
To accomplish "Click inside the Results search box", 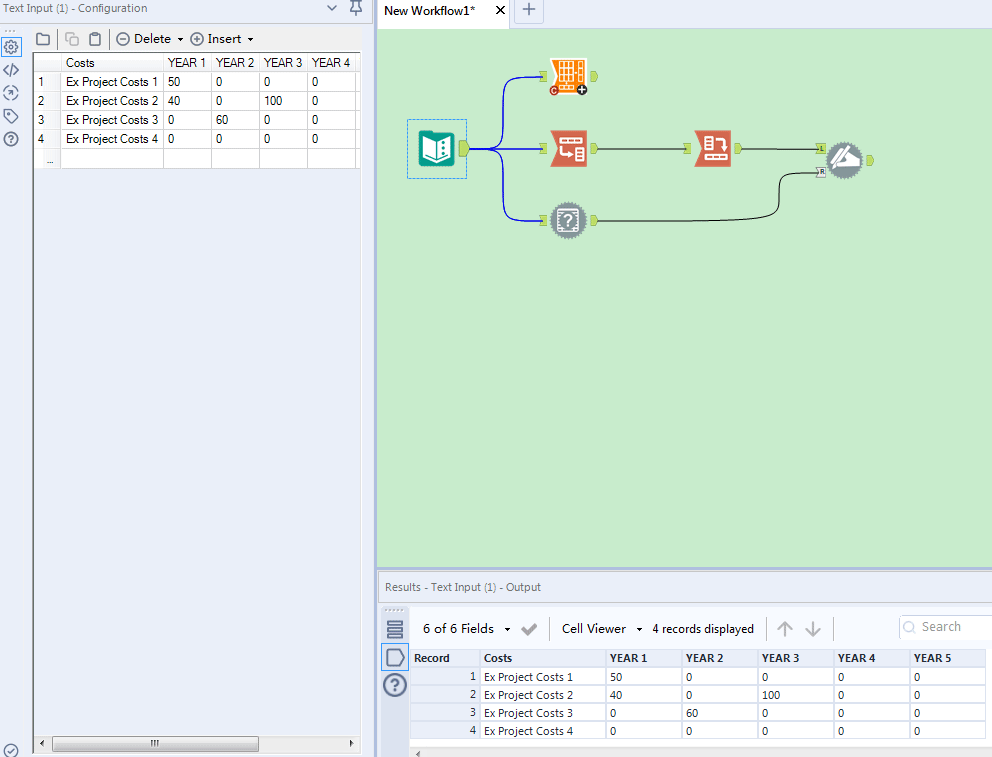I will click(945, 626).
